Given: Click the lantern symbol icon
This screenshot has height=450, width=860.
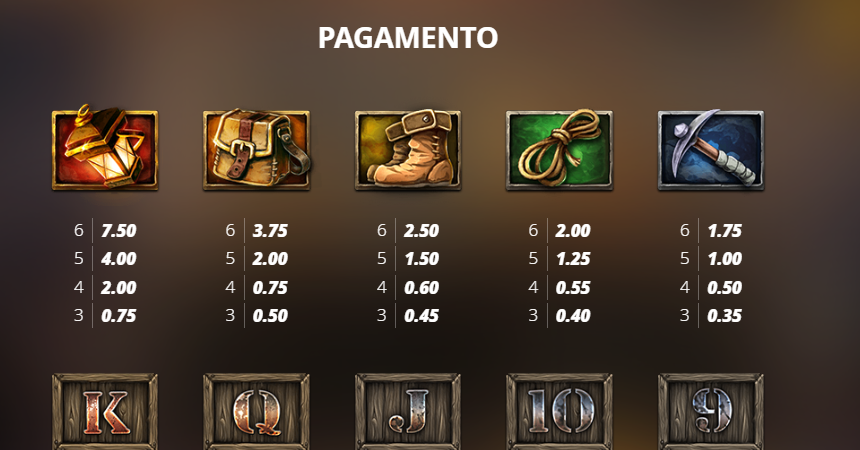Looking at the screenshot, I should pos(105,148).
